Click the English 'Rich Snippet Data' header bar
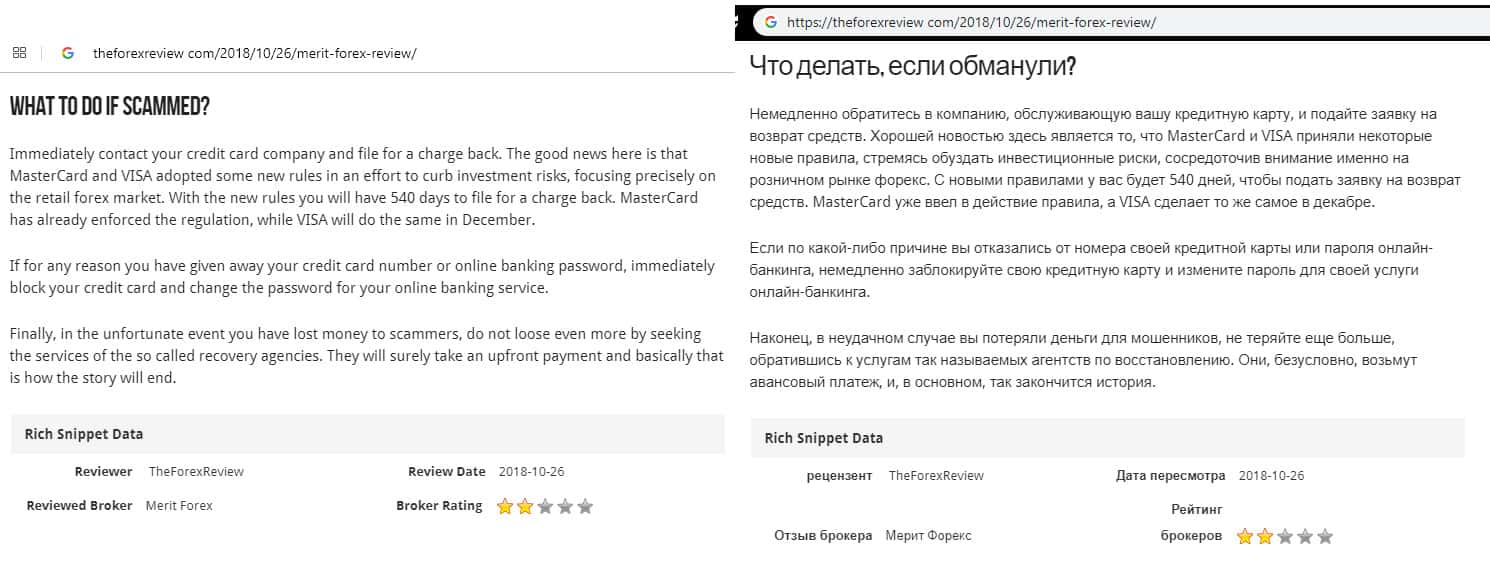This screenshot has height=572, width=1490. point(367,434)
